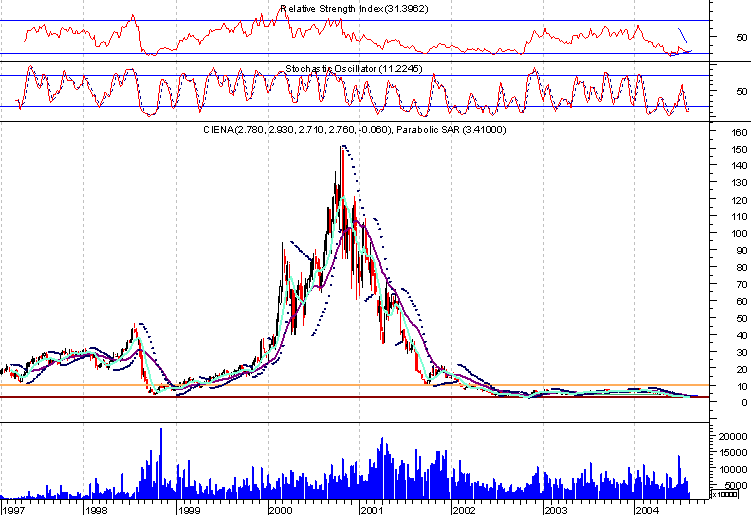Screen dimensions: 751x515
Task: Select the 160 price axis label
Action: [x=739, y=133]
